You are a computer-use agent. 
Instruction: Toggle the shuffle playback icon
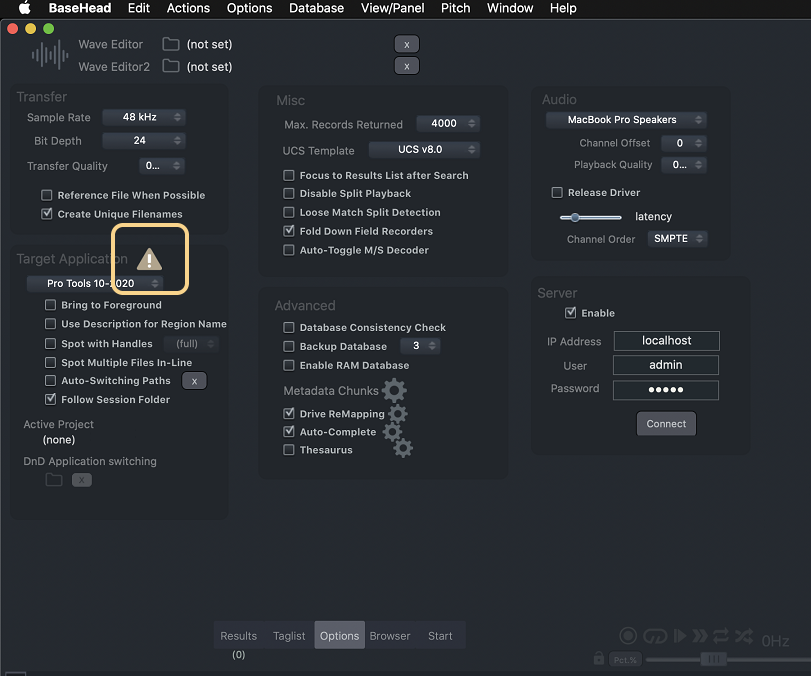tap(744, 636)
